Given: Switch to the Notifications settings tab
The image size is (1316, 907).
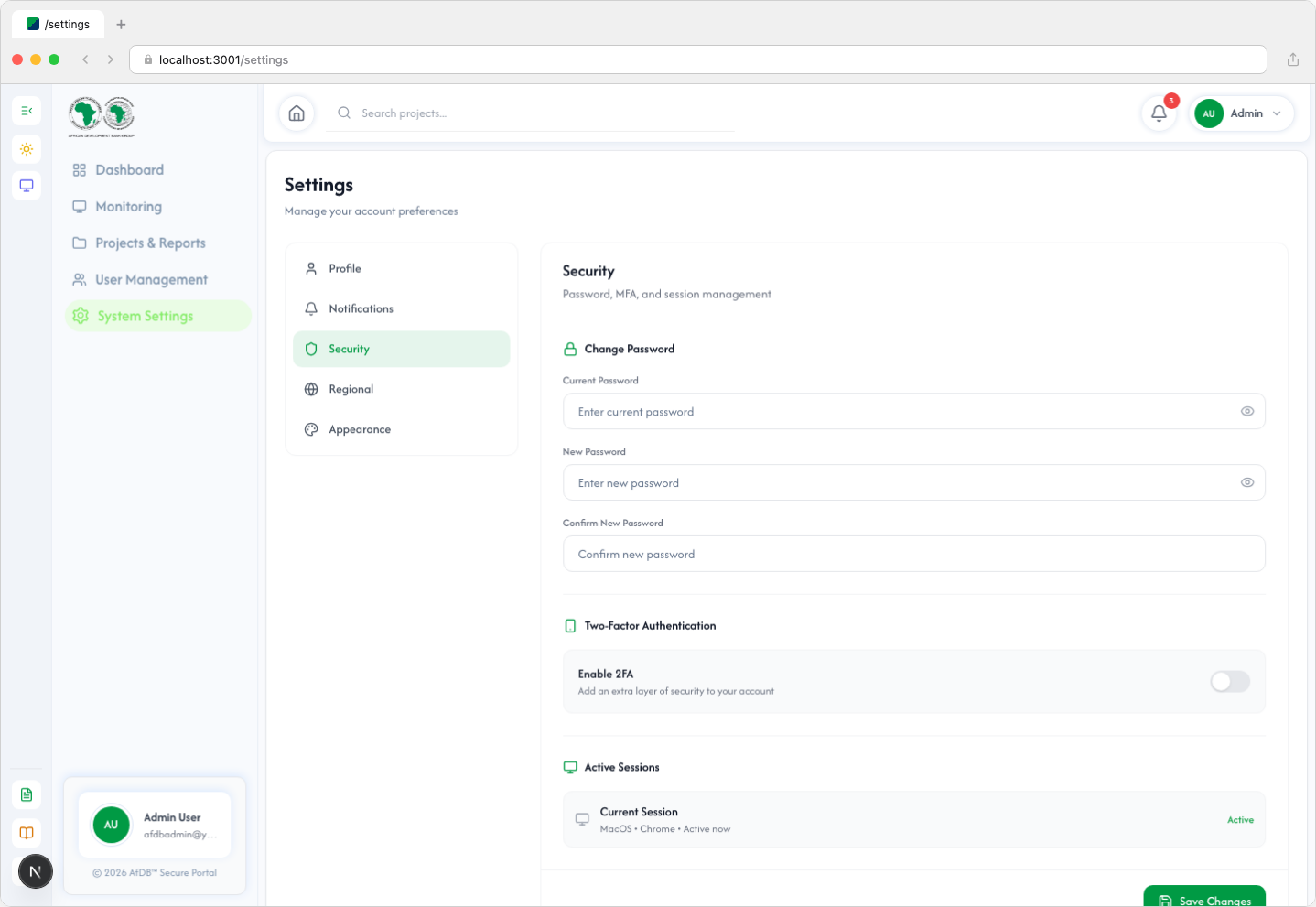Looking at the screenshot, I should (401, 308).
